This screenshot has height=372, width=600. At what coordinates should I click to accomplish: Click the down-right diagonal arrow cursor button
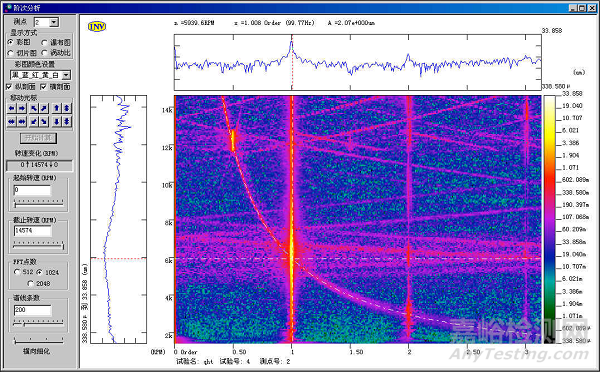44,122
